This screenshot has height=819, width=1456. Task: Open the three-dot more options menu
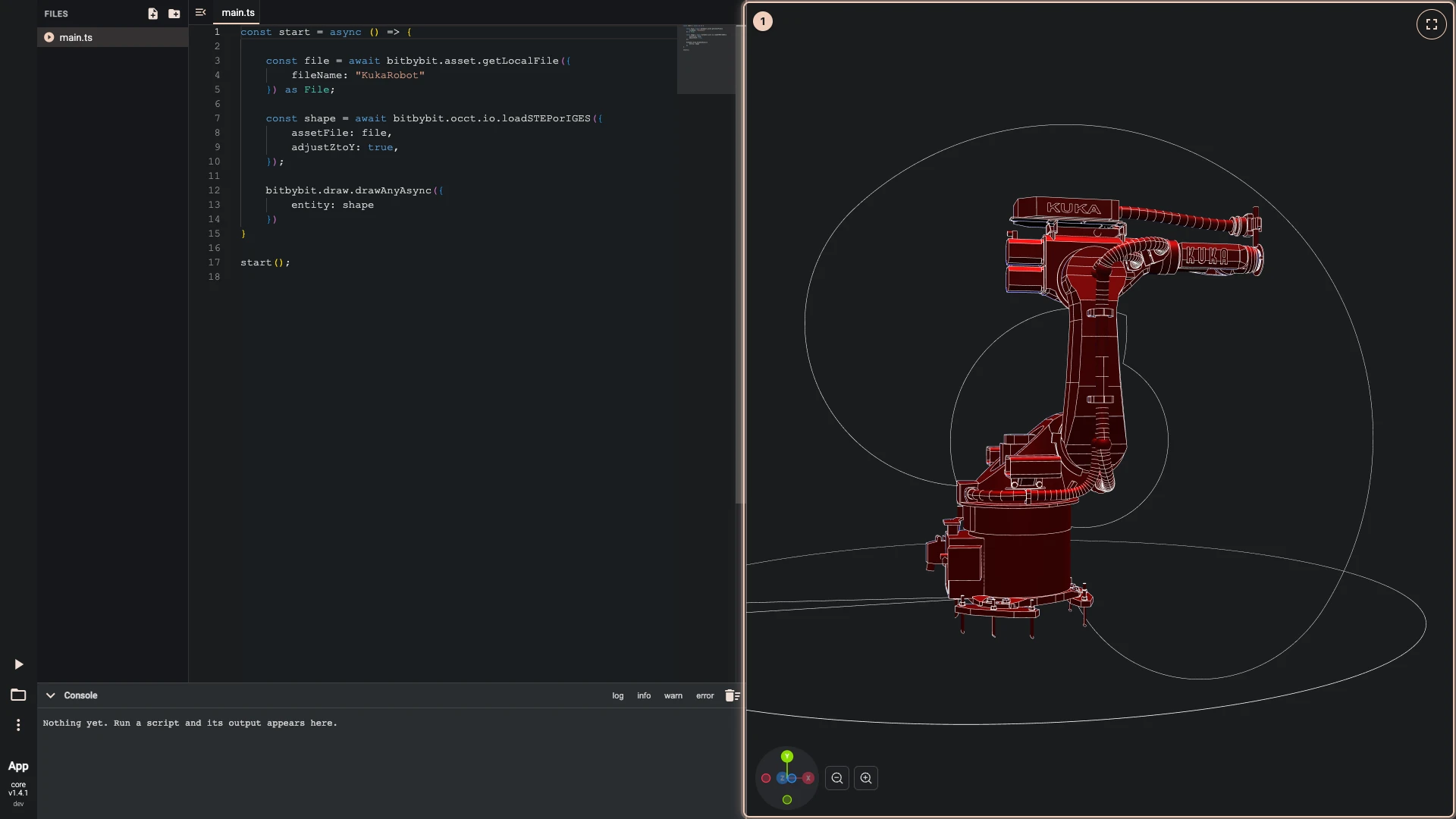[18, 725]
